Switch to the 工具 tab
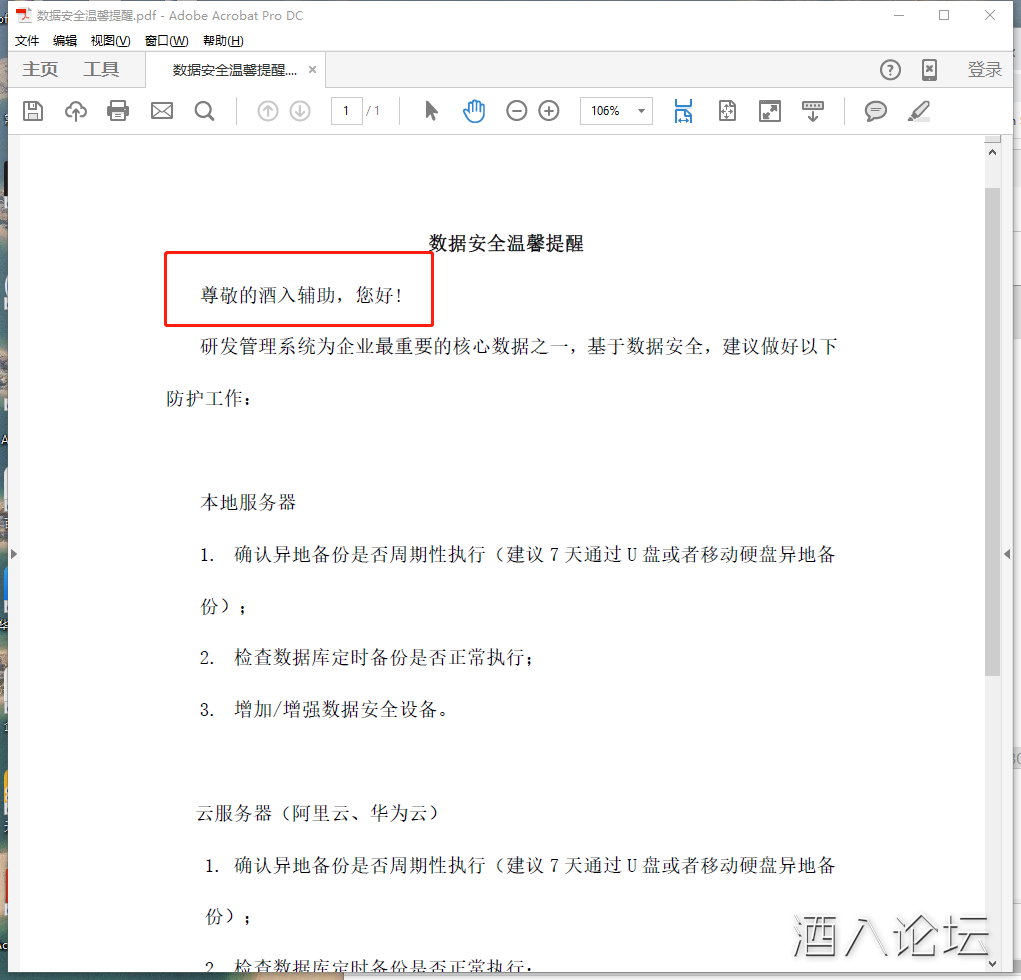 click(x=101, y=69)
